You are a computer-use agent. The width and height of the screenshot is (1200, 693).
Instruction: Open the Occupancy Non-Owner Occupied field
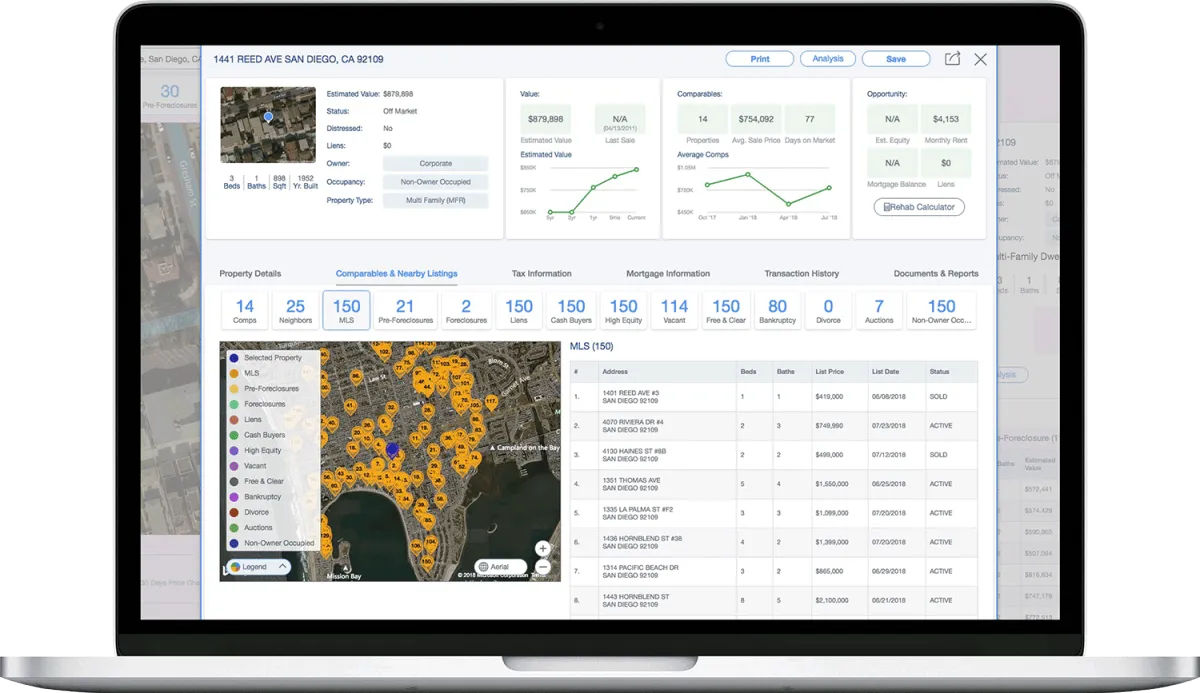[435, 182]
